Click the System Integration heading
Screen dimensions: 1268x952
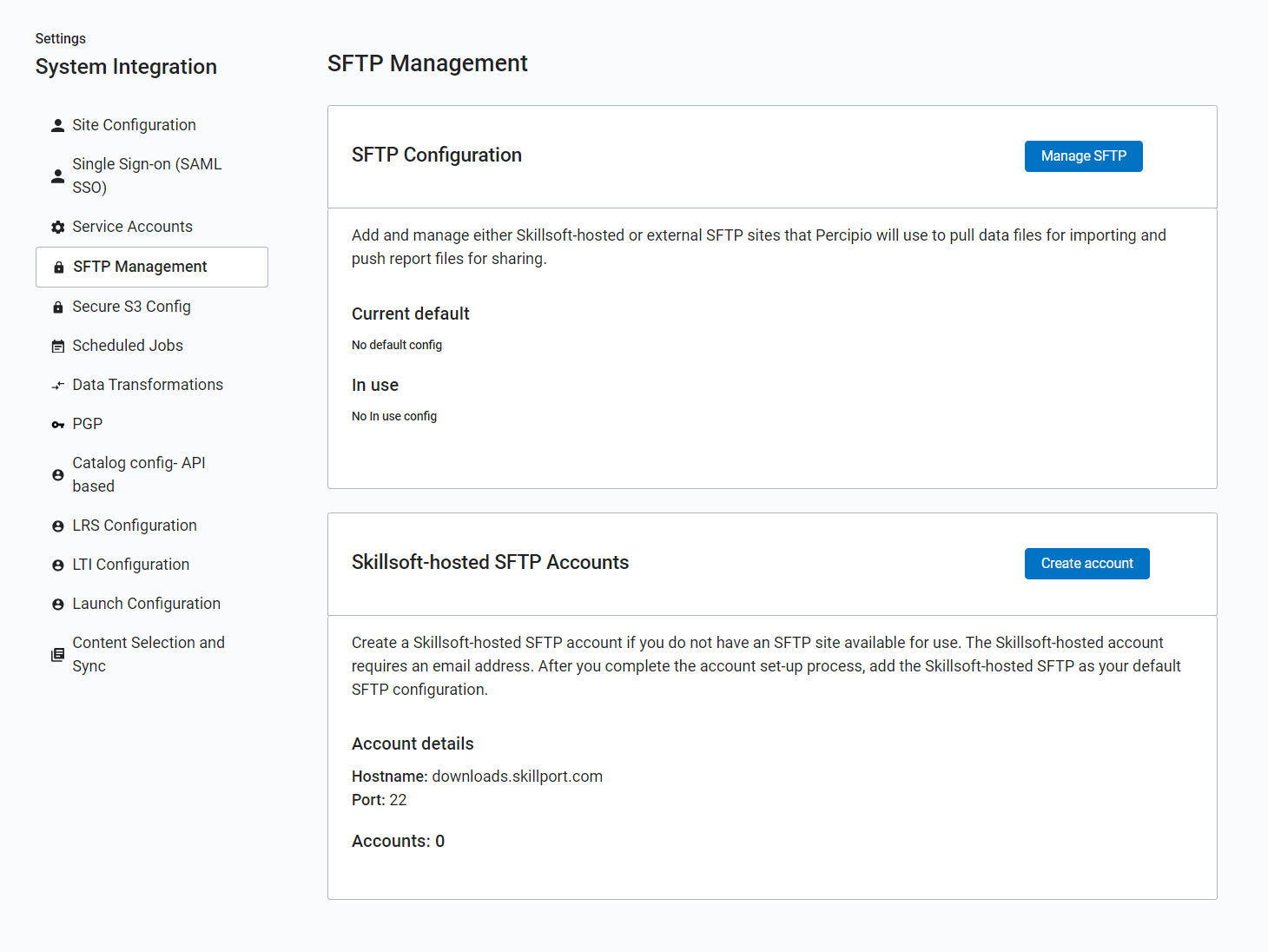point(127,67)
